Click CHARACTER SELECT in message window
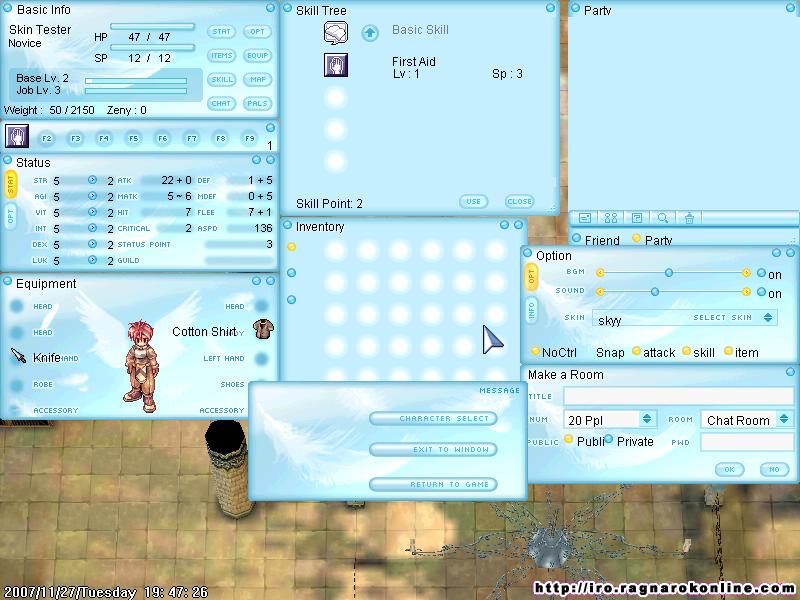 coord(433,418)
